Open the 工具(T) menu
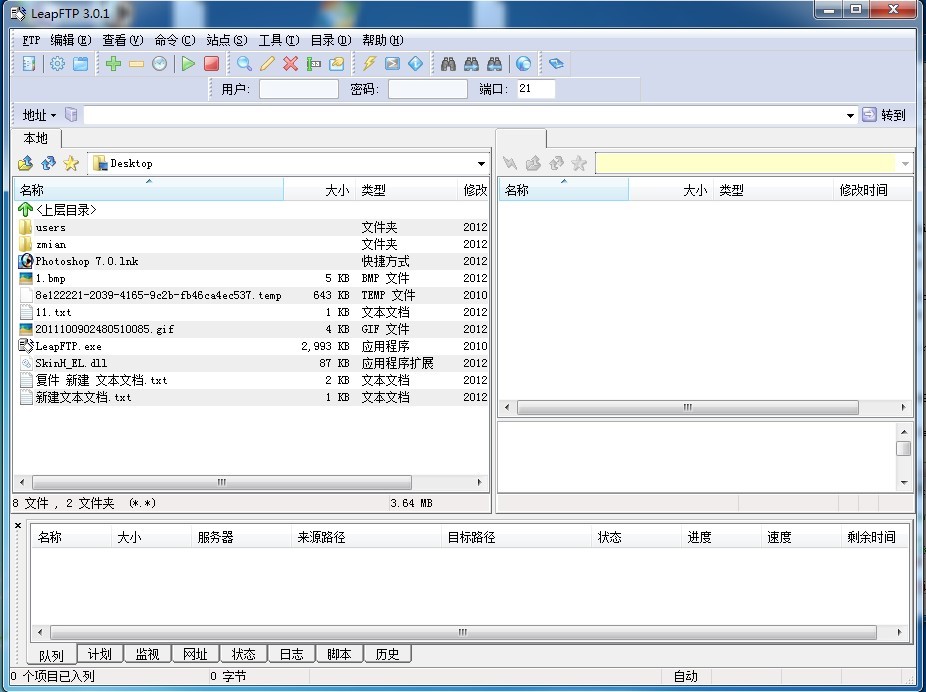Image resolution: width=926 pixels, height=692 pixels. coord(278,40)
